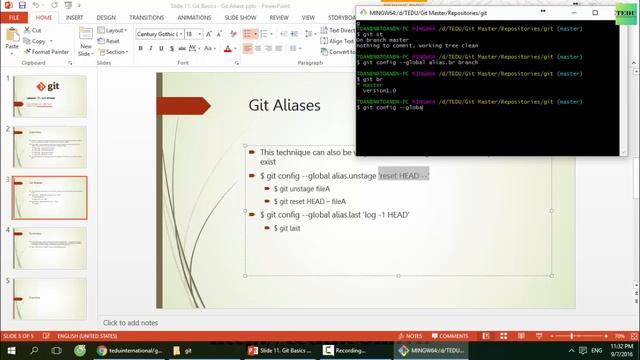Toggle Bullets list button
Image resolution: width=640 pixels, height=360 pixels.
[x=247, y=34]
